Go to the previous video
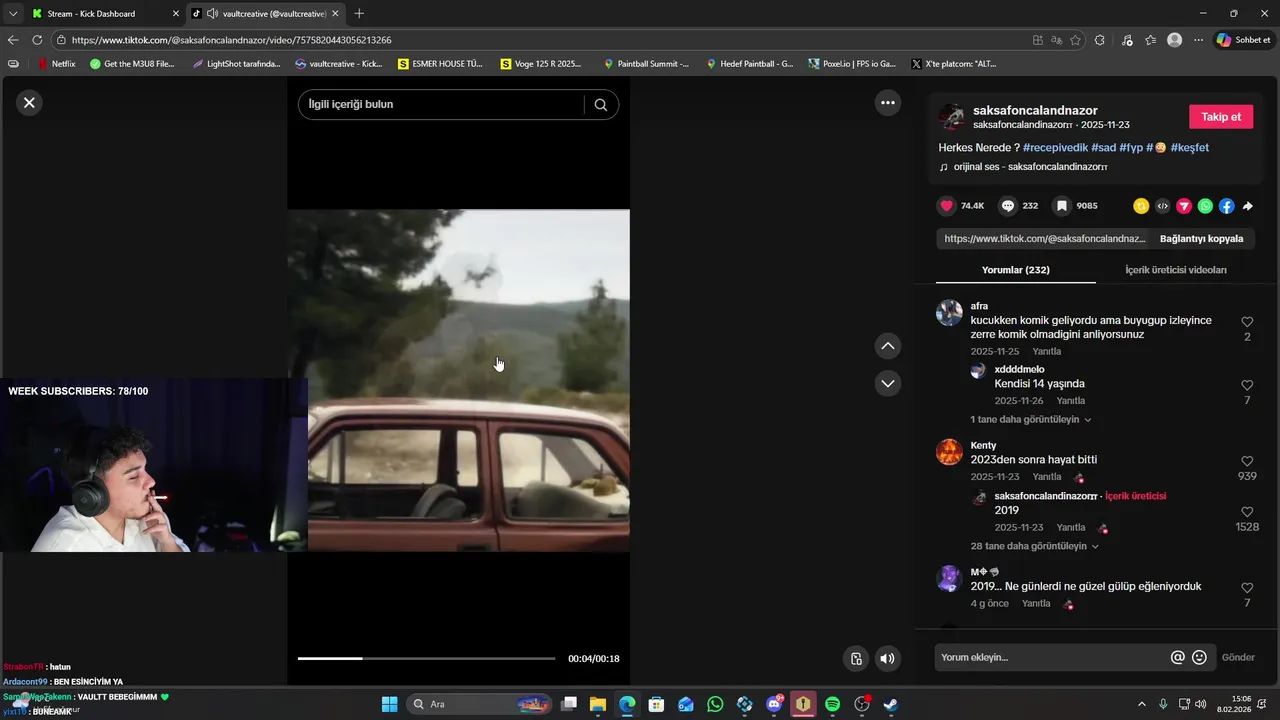The width and height of the screenshot is (1280, 720). click(x=887, y=346)
